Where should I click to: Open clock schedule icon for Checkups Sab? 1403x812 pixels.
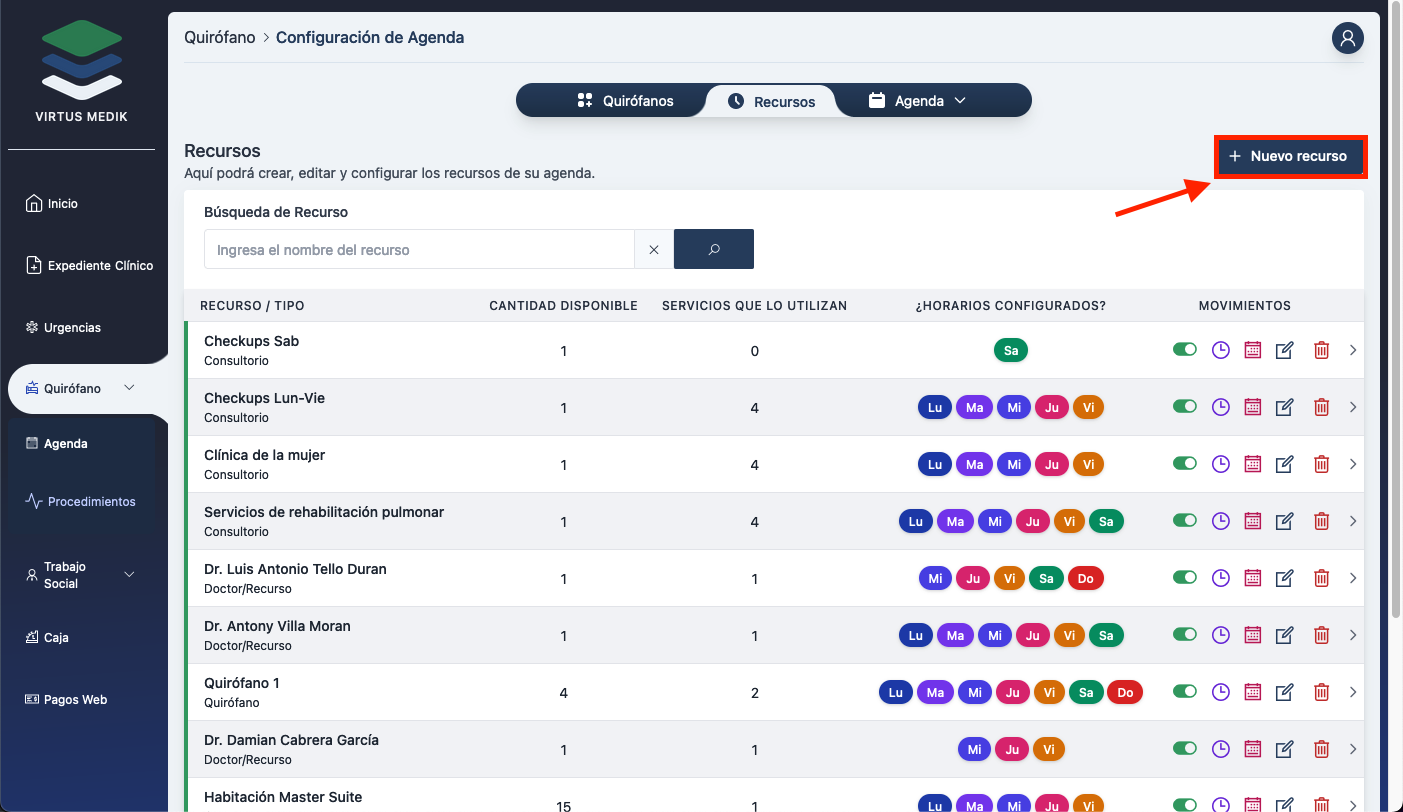1220,350
